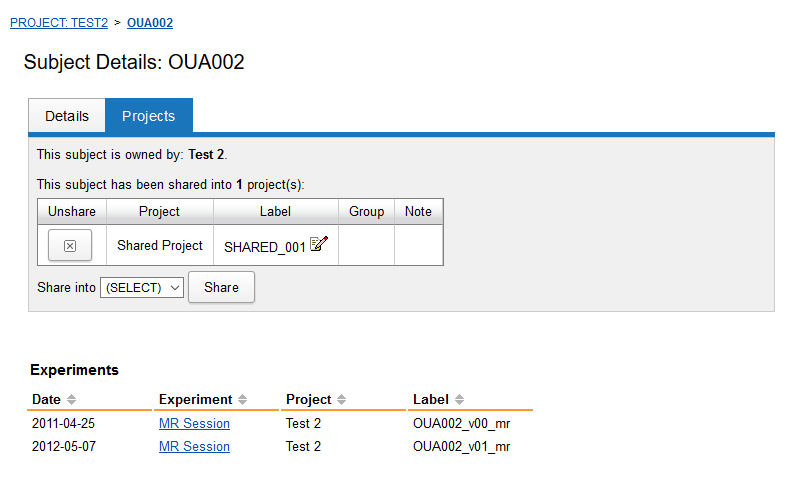787x478 pixels.
Task: Sort by the Experiment column arrows
Action: pos(243,400)
